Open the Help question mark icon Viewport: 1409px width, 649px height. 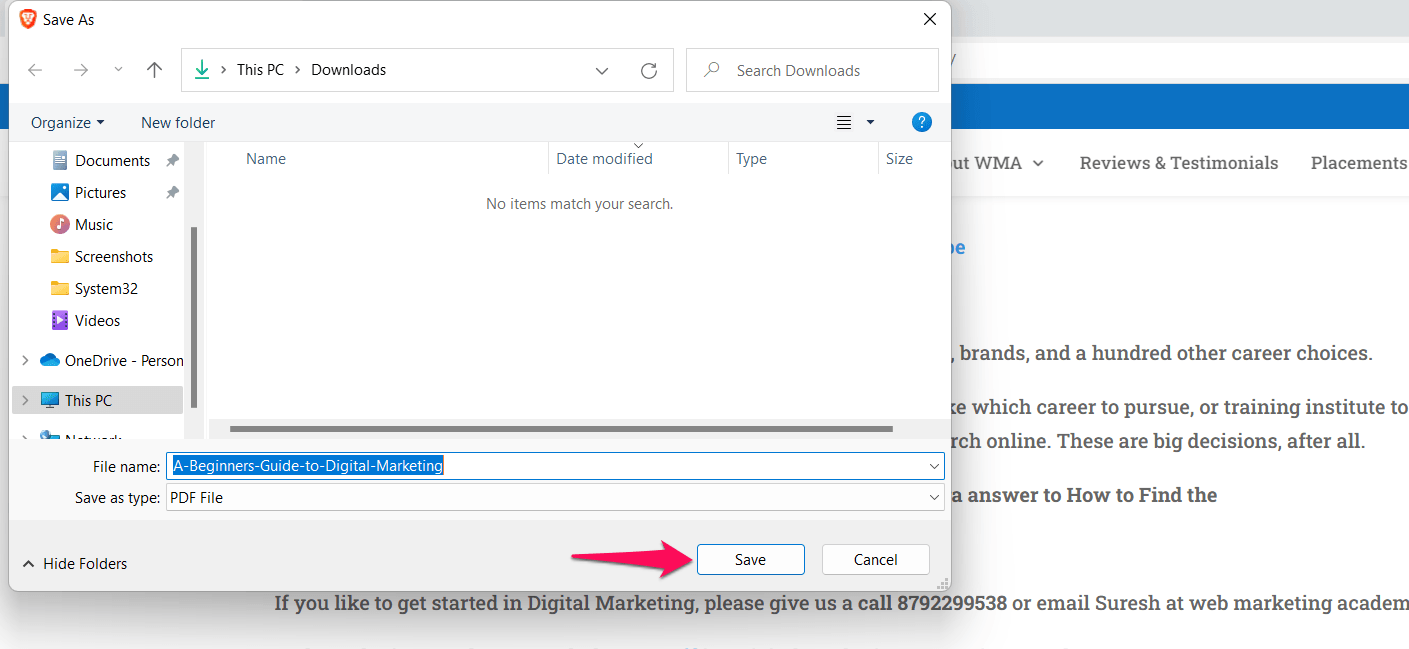pos(921,121)
